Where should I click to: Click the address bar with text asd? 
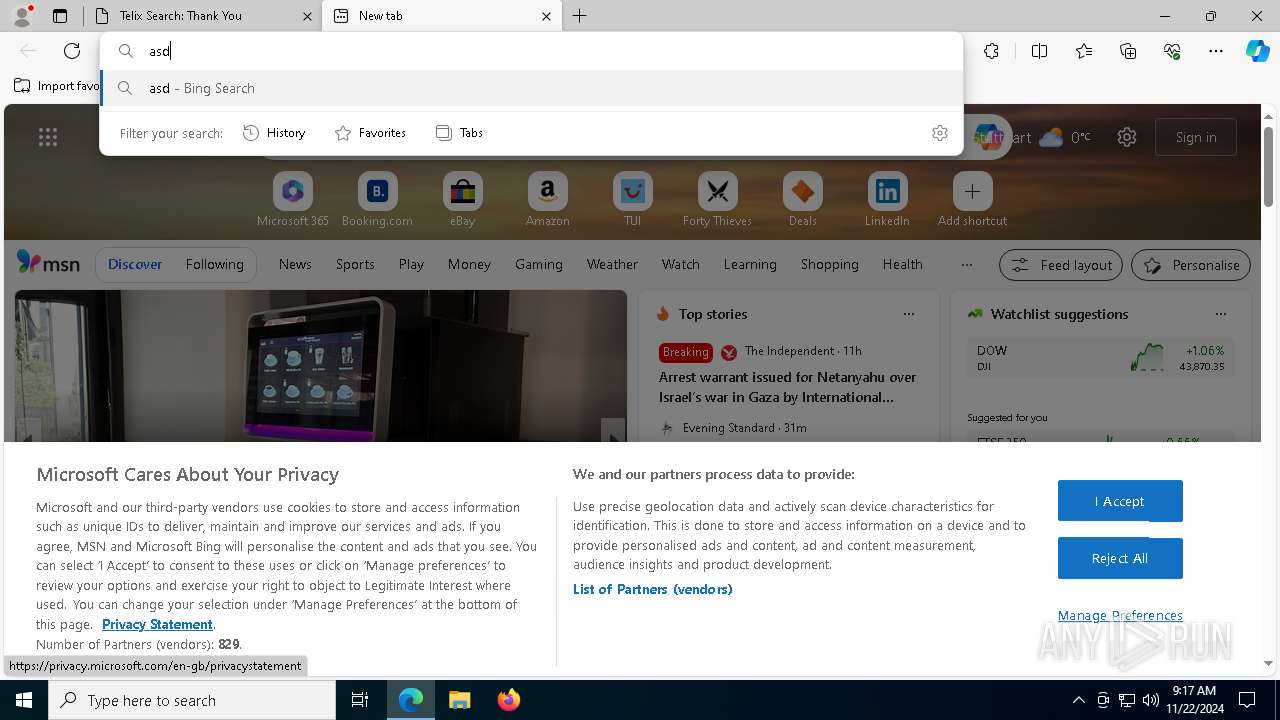(532, 51)
